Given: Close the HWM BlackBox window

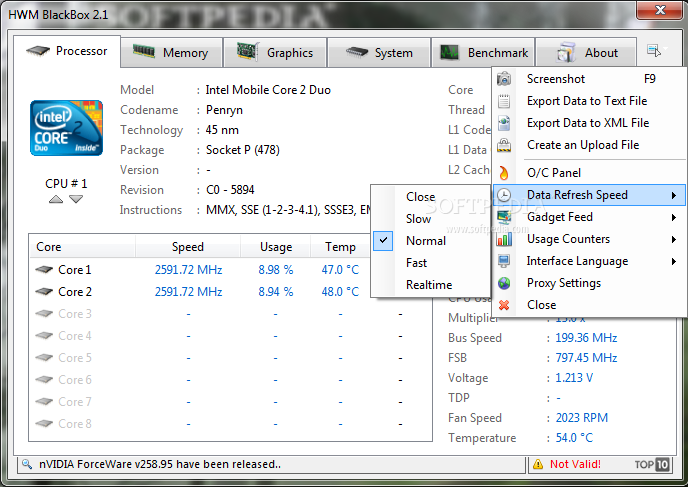Looking at the screenshot, I should 660,10.
